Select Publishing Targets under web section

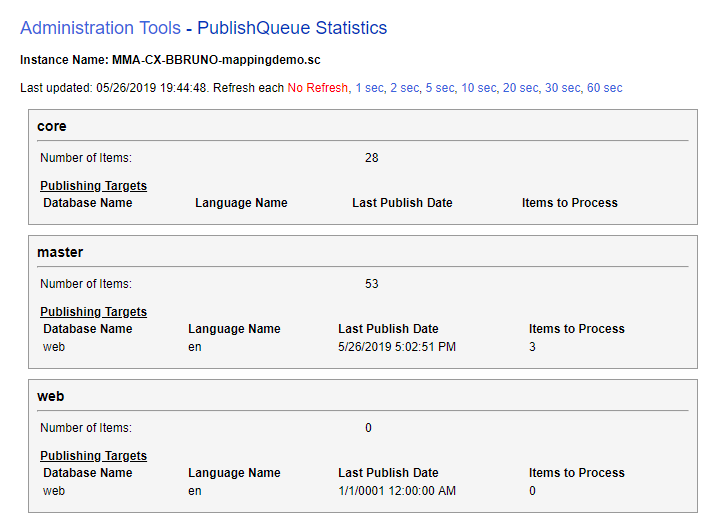click(x=93, y=456)
